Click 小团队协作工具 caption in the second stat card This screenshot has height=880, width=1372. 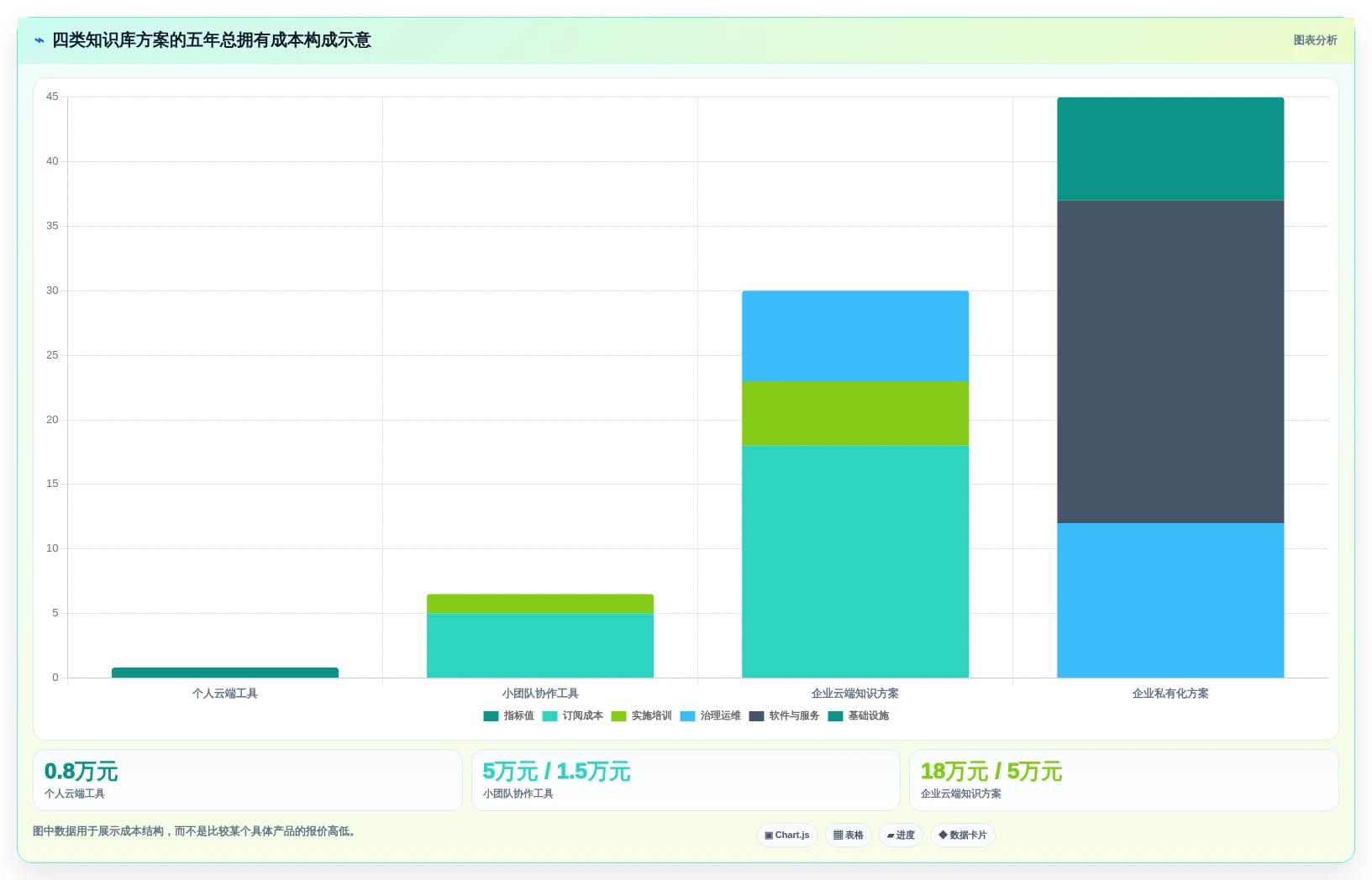pyautogui.click(x=518, y=794)
